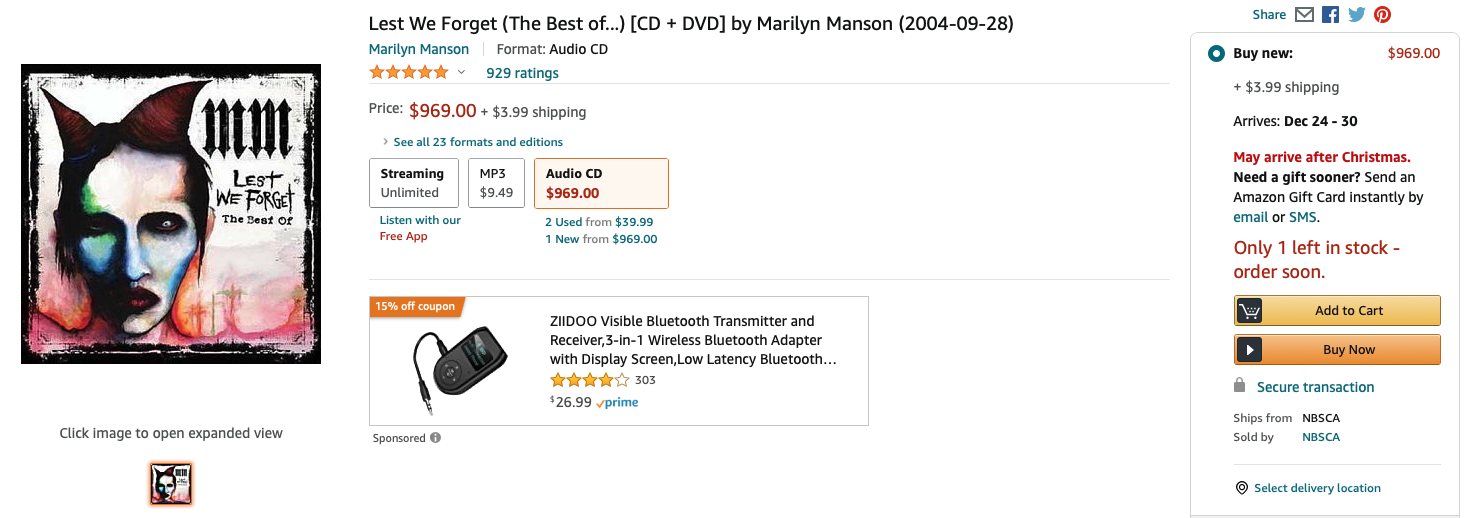Click the Buy Now play icon

coord(1249,350)
